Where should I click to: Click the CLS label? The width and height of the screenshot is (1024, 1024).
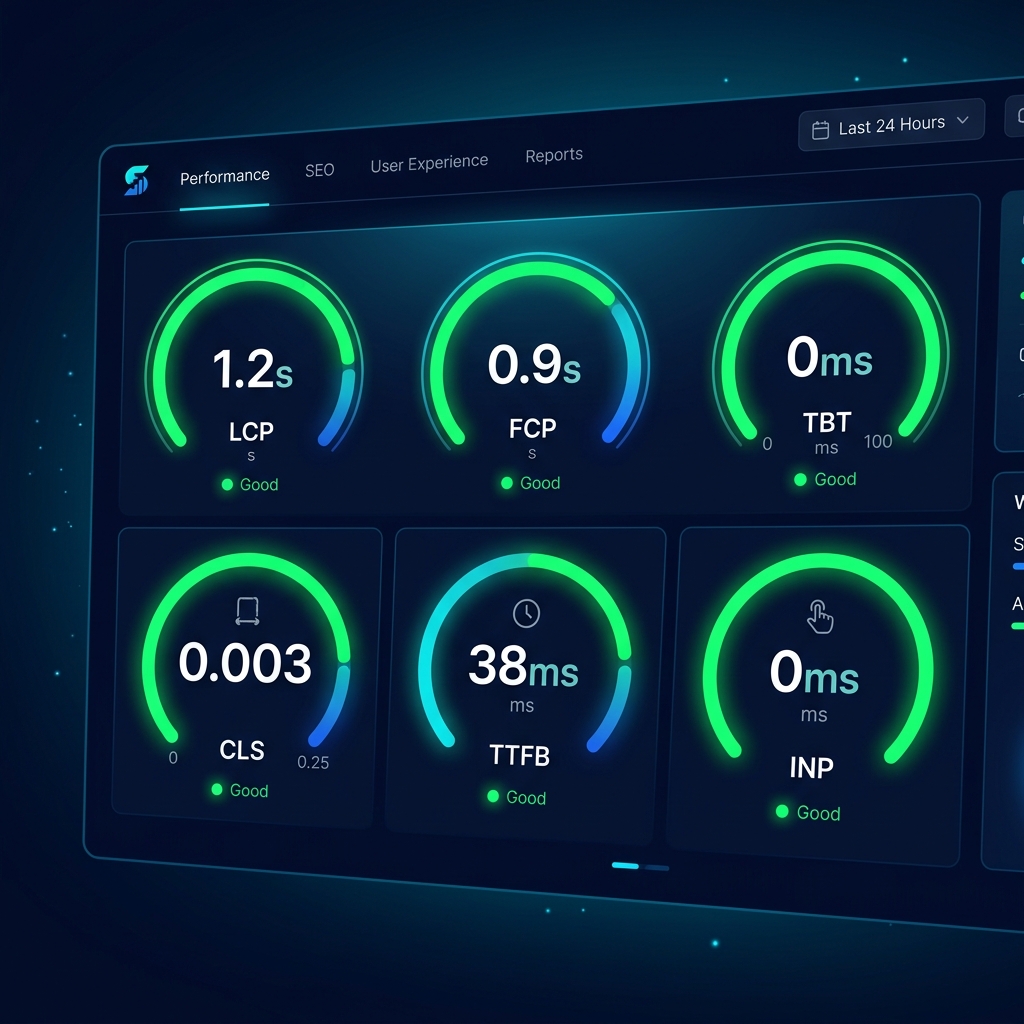tap(242, 750)
